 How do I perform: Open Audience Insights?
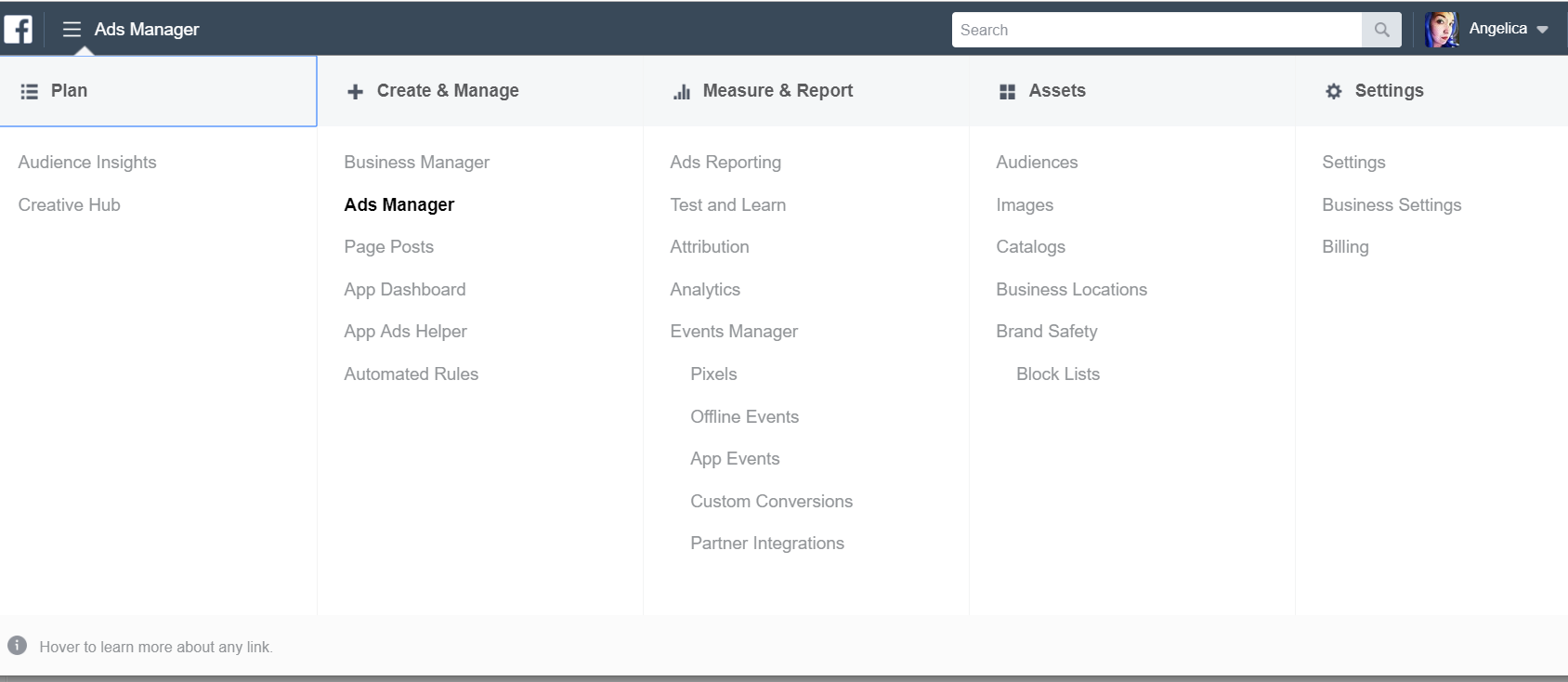pyautogui.click(x=87, y=163)
